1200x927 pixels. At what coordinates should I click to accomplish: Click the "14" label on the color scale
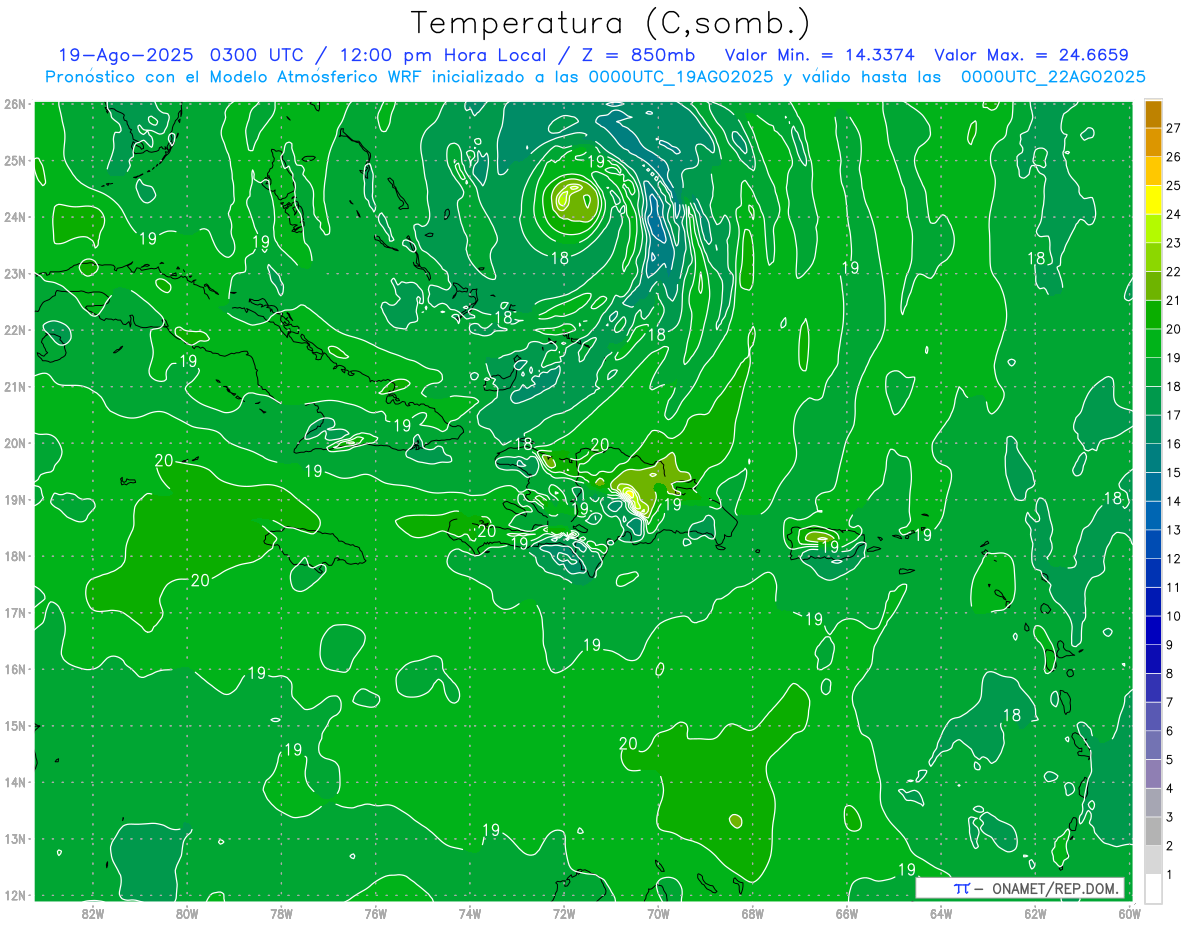coord(1174,501)
